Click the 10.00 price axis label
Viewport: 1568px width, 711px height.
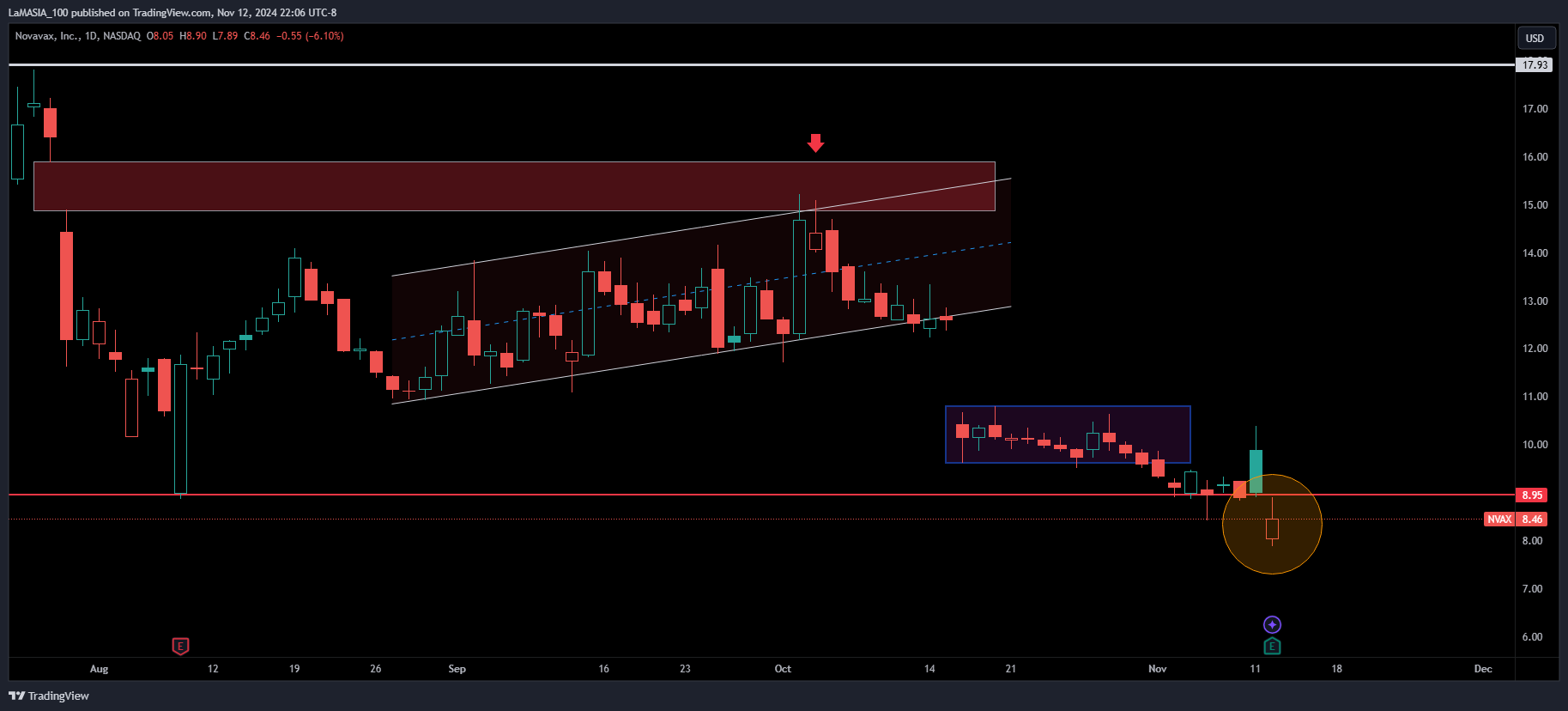(x=1535, y=445)
